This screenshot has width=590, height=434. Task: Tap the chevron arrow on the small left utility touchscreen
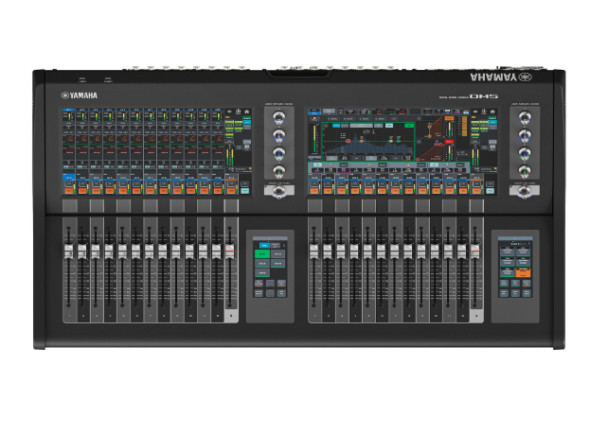[283, 245]
